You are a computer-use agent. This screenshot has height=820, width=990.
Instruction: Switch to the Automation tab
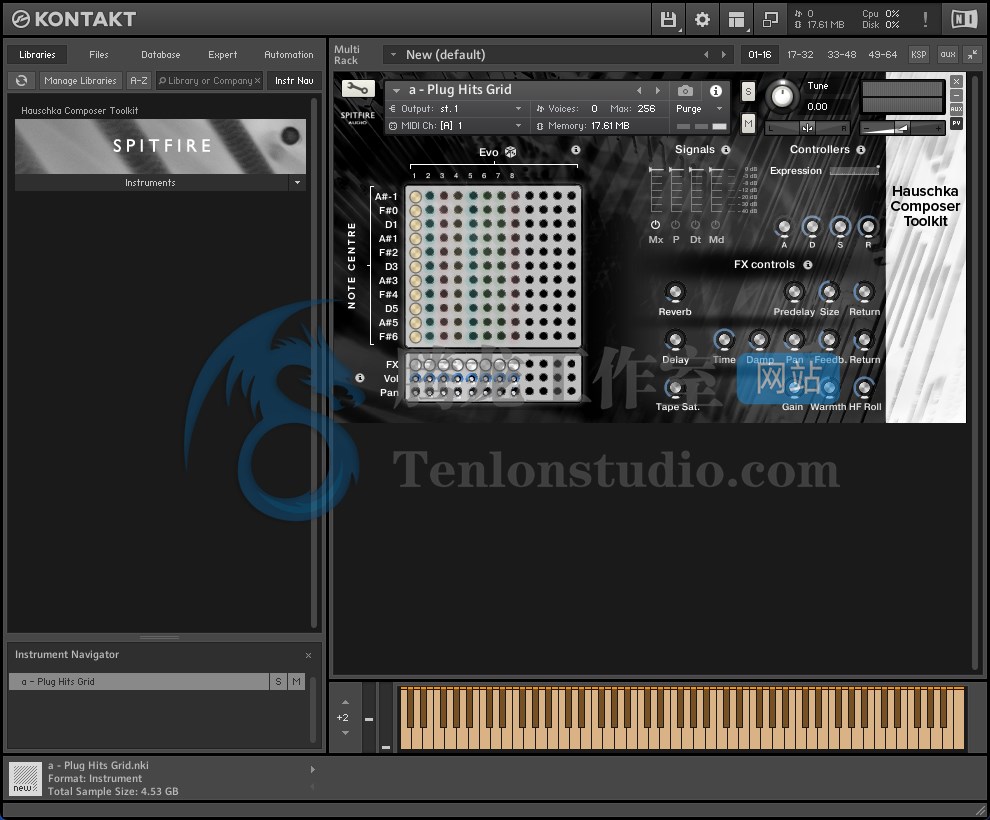[289, 55]
